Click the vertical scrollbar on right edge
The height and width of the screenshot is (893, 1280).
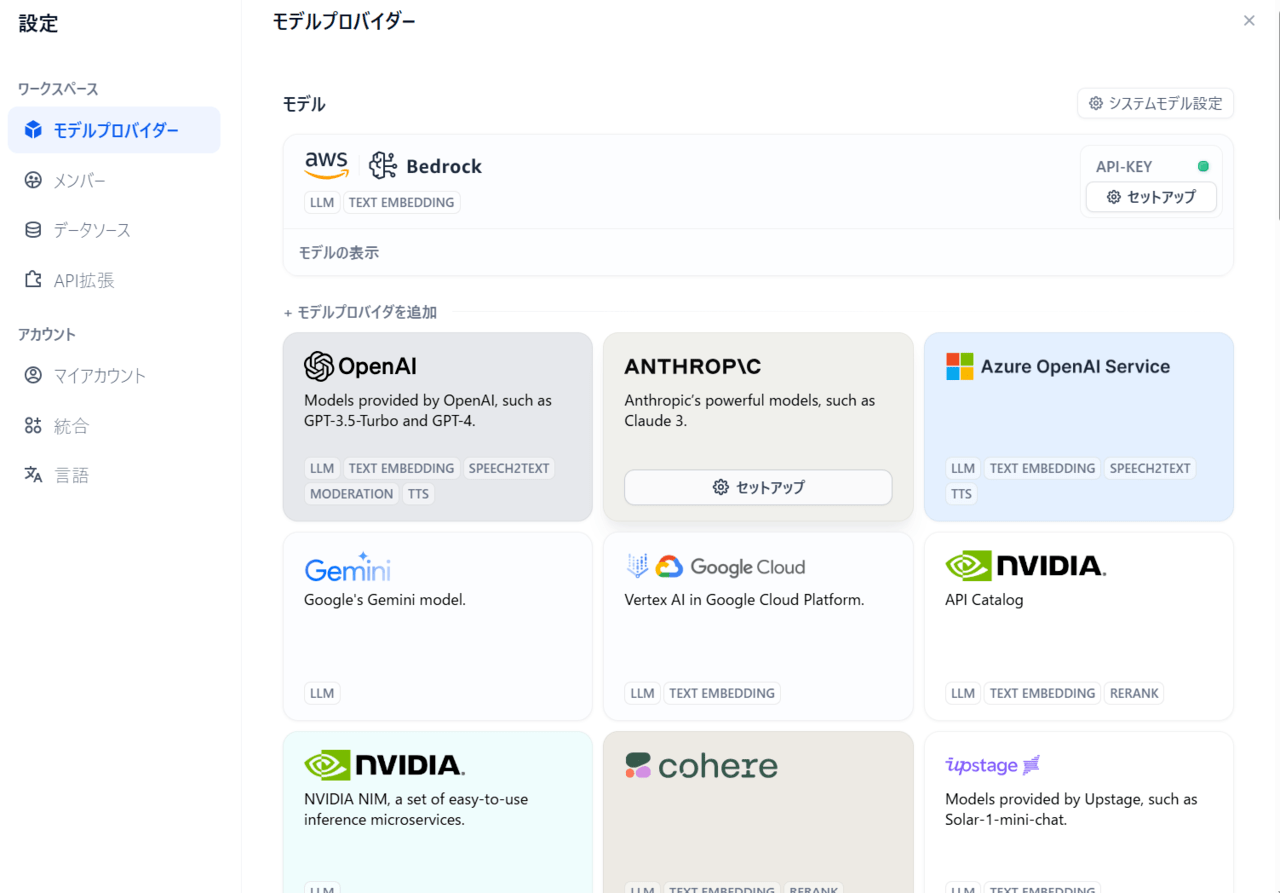point(1277,110)
